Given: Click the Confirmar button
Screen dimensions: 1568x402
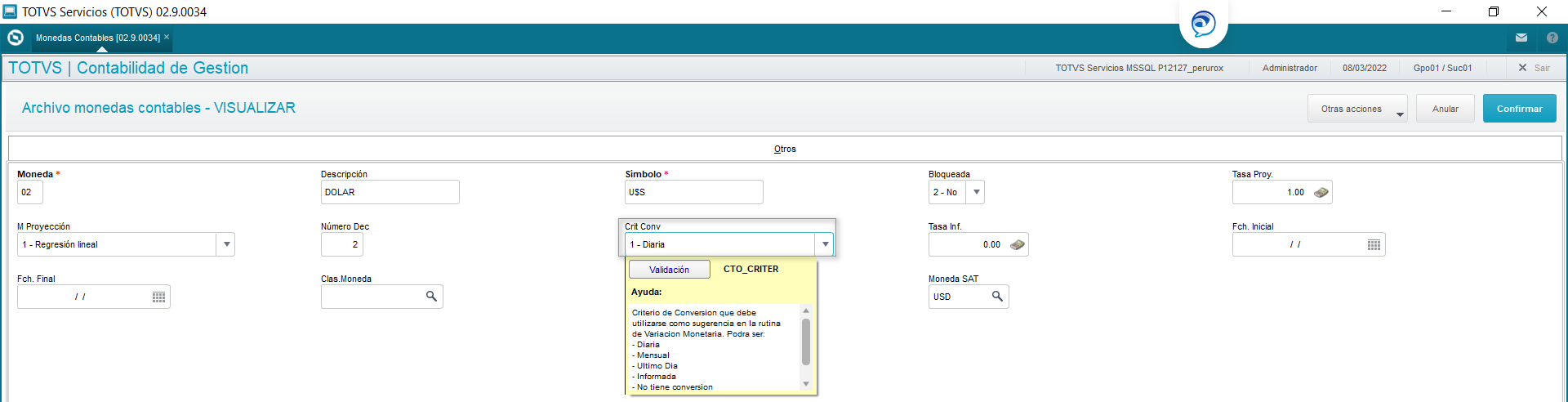Looking at the screenshot, I should 1520,109.
